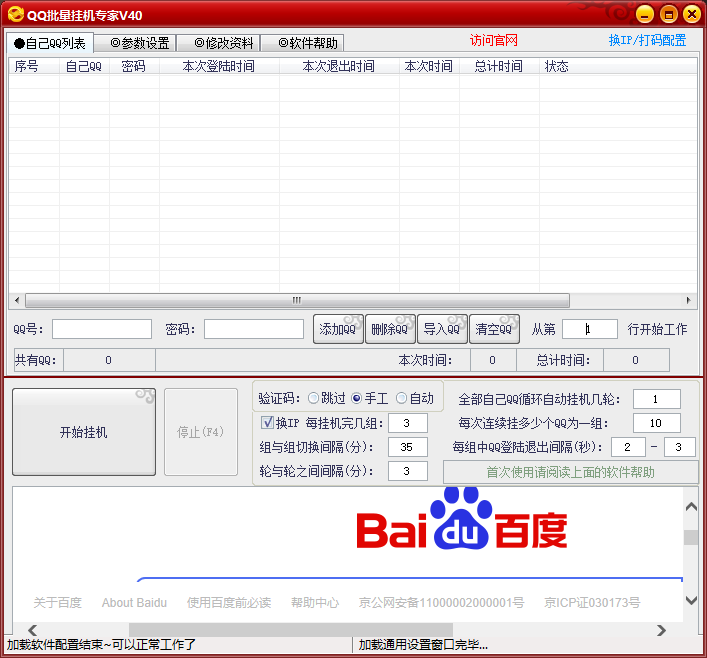Visit the official site via 访问官网
The width and height of the screenshot is (707, 658).
click(x=494, y=41)
